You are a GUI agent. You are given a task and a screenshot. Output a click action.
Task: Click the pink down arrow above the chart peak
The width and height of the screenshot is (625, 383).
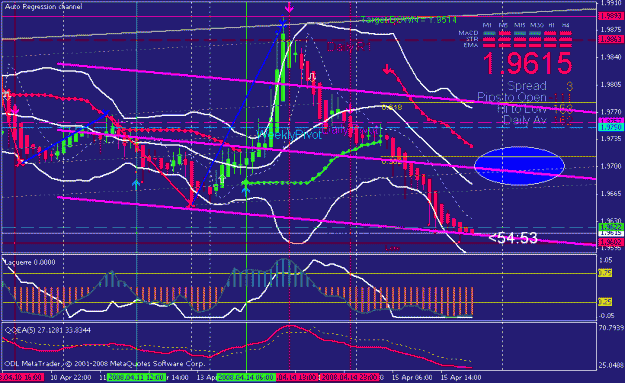[289, 7]
